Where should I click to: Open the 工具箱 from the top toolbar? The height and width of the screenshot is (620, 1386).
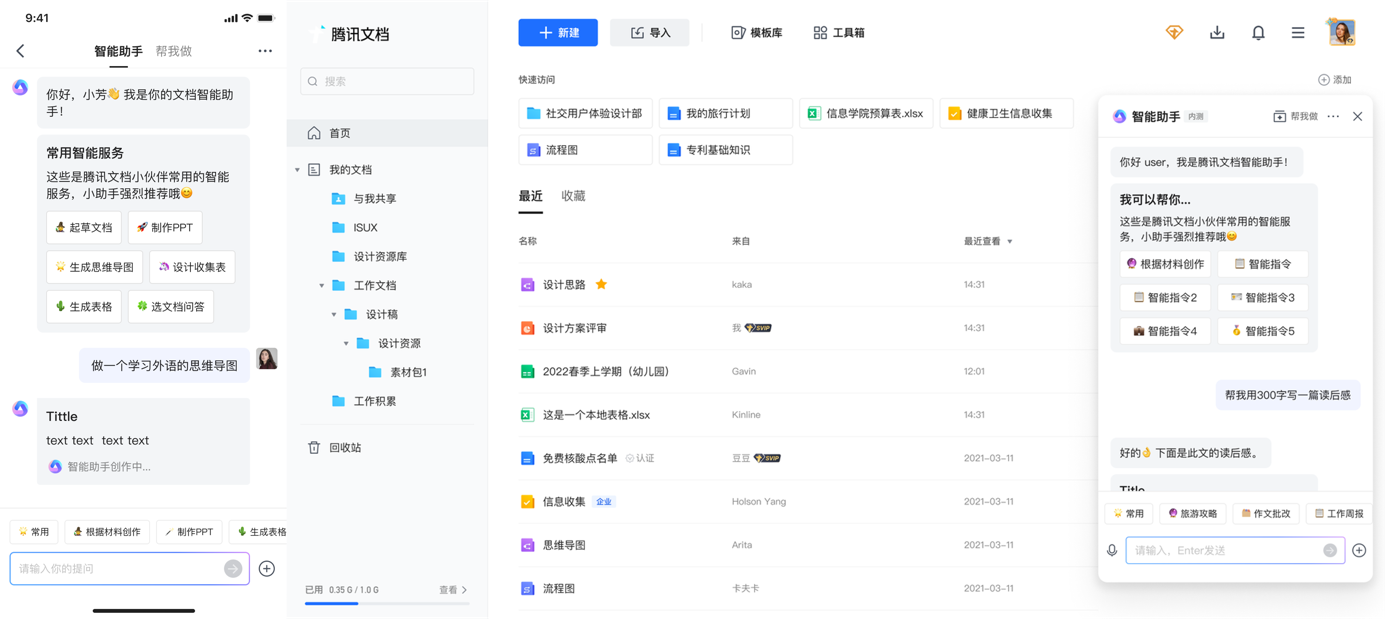(x=838, y=32)
